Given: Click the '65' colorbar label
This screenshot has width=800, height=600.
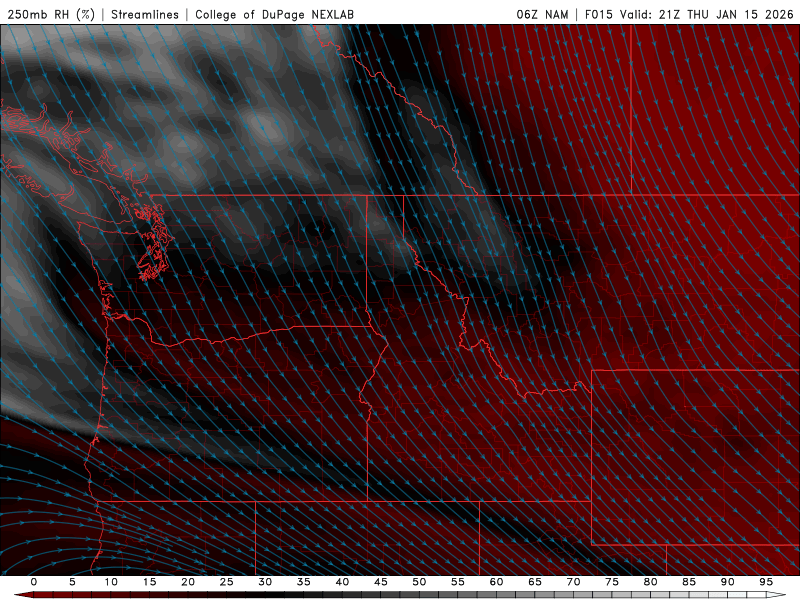Looking at the screenshot, I should [x=535, y=582].
